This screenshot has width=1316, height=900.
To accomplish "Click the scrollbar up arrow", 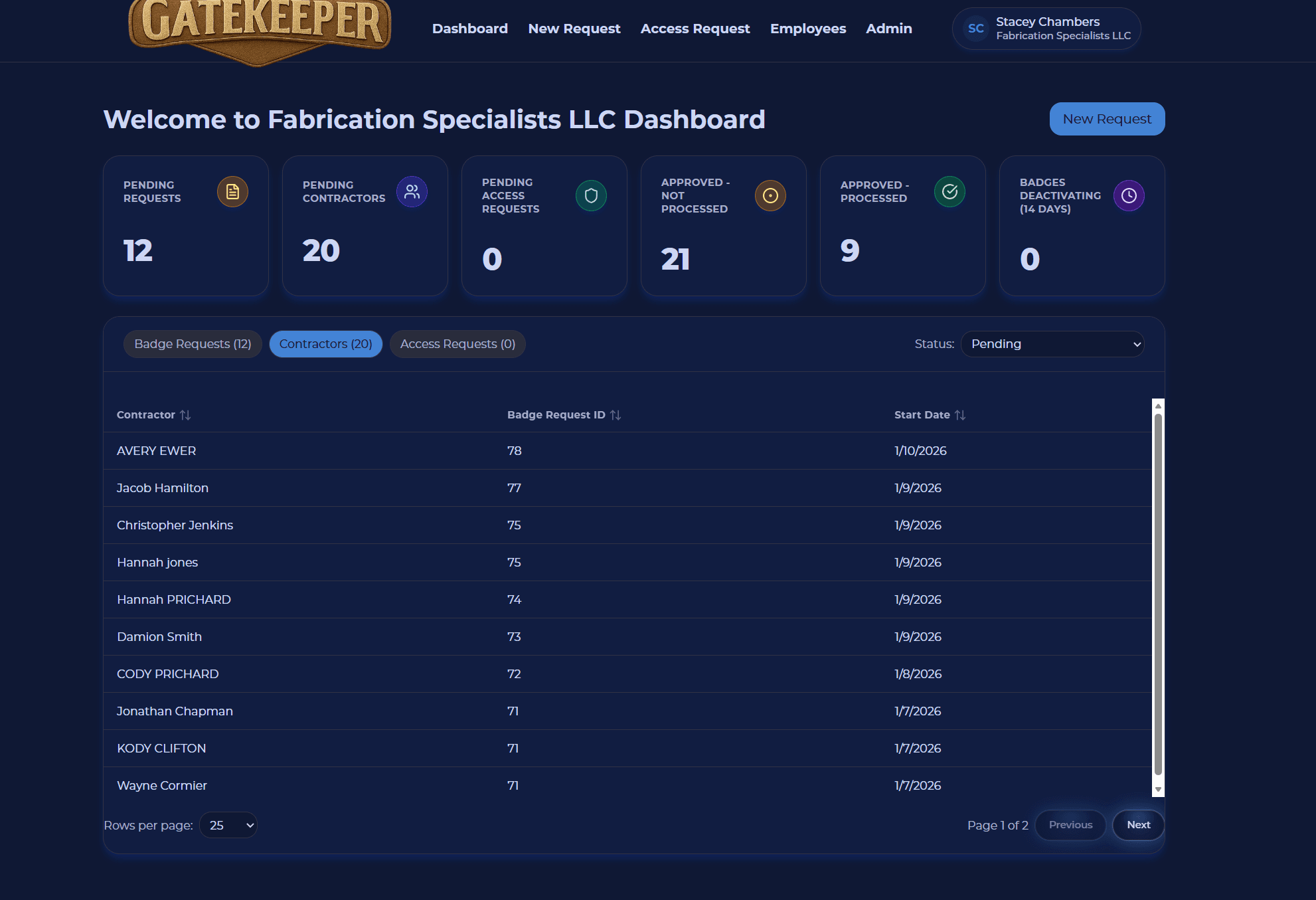I will 1158,406.
